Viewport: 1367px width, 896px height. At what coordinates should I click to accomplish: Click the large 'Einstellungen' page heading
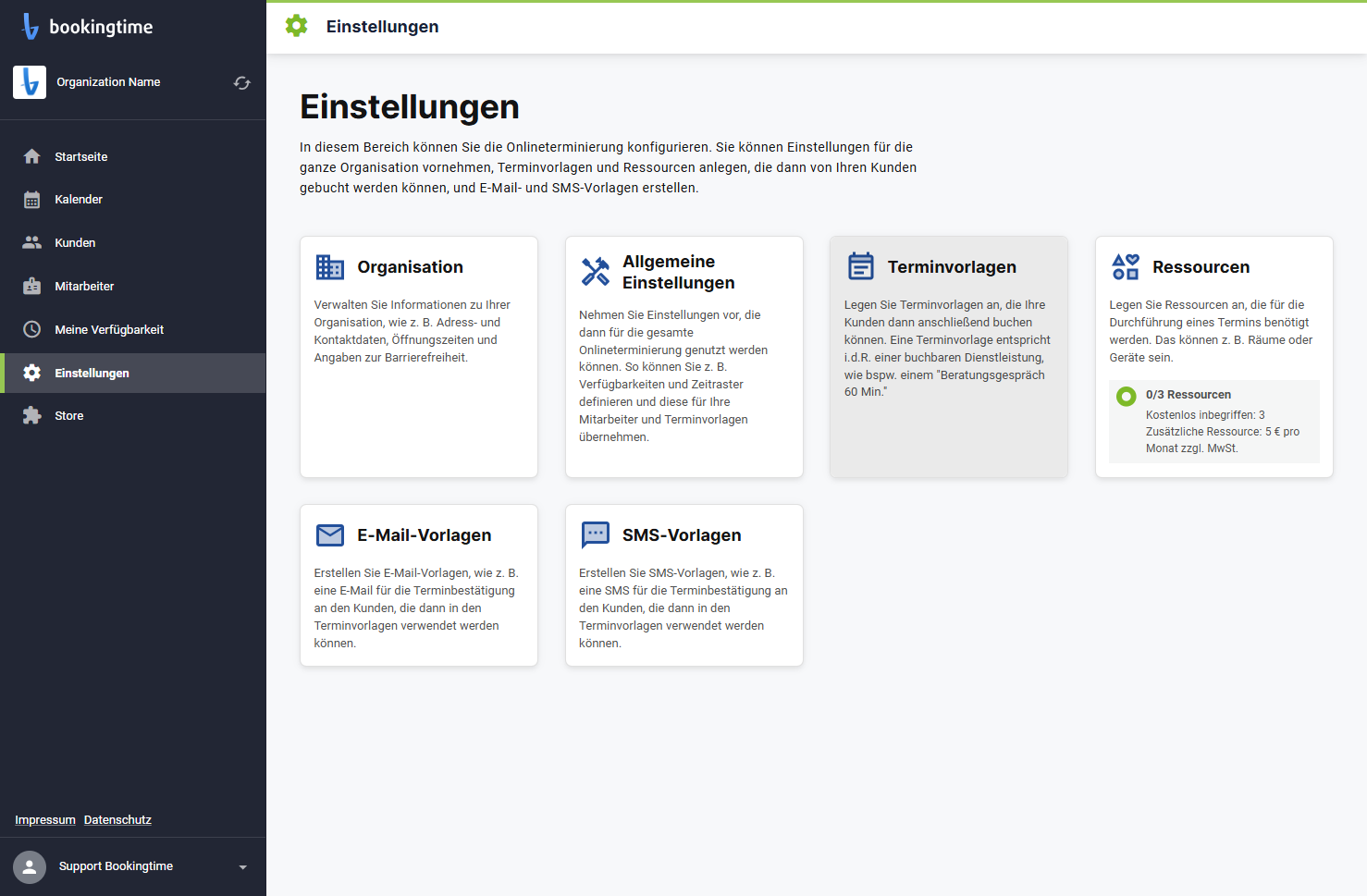point(410,107)
